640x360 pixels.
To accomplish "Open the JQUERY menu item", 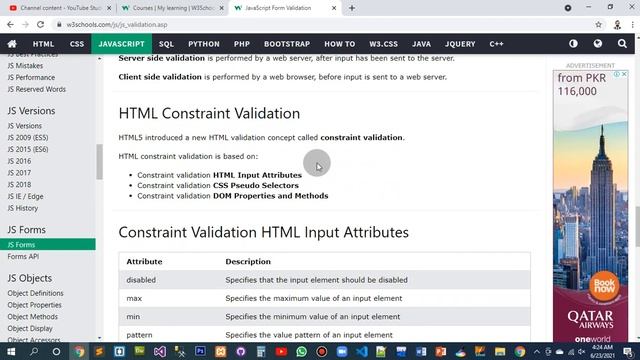I will [x=460, y=44].
